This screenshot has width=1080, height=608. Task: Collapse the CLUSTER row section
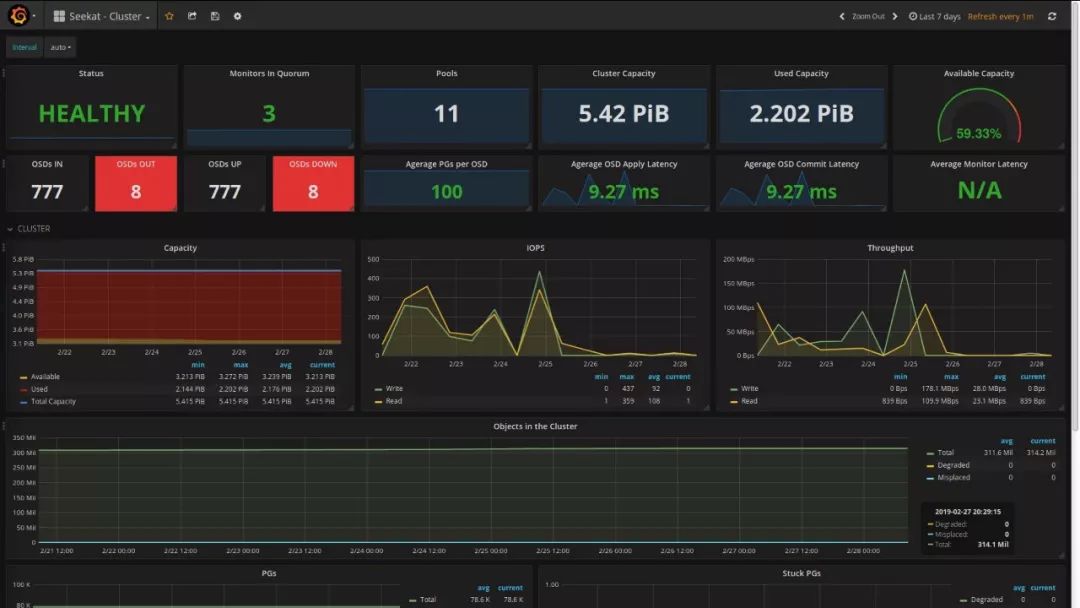(x=29, y=229)
